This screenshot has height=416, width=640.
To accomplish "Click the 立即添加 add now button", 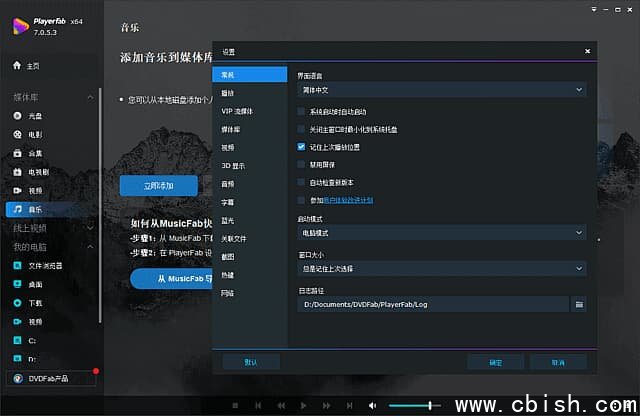I will [159, 186].
